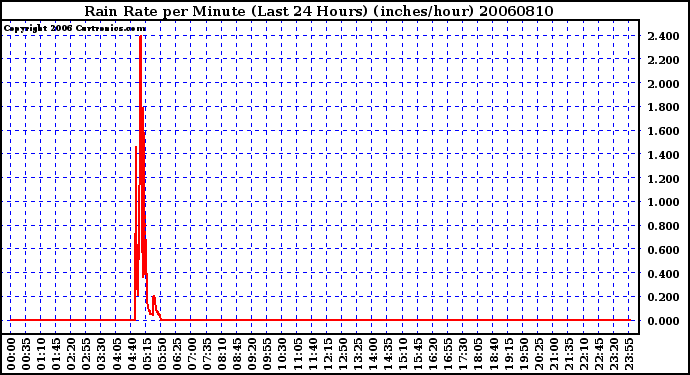Click the small red bump near 05:30
Screen dimensions: 690x375
154,299
